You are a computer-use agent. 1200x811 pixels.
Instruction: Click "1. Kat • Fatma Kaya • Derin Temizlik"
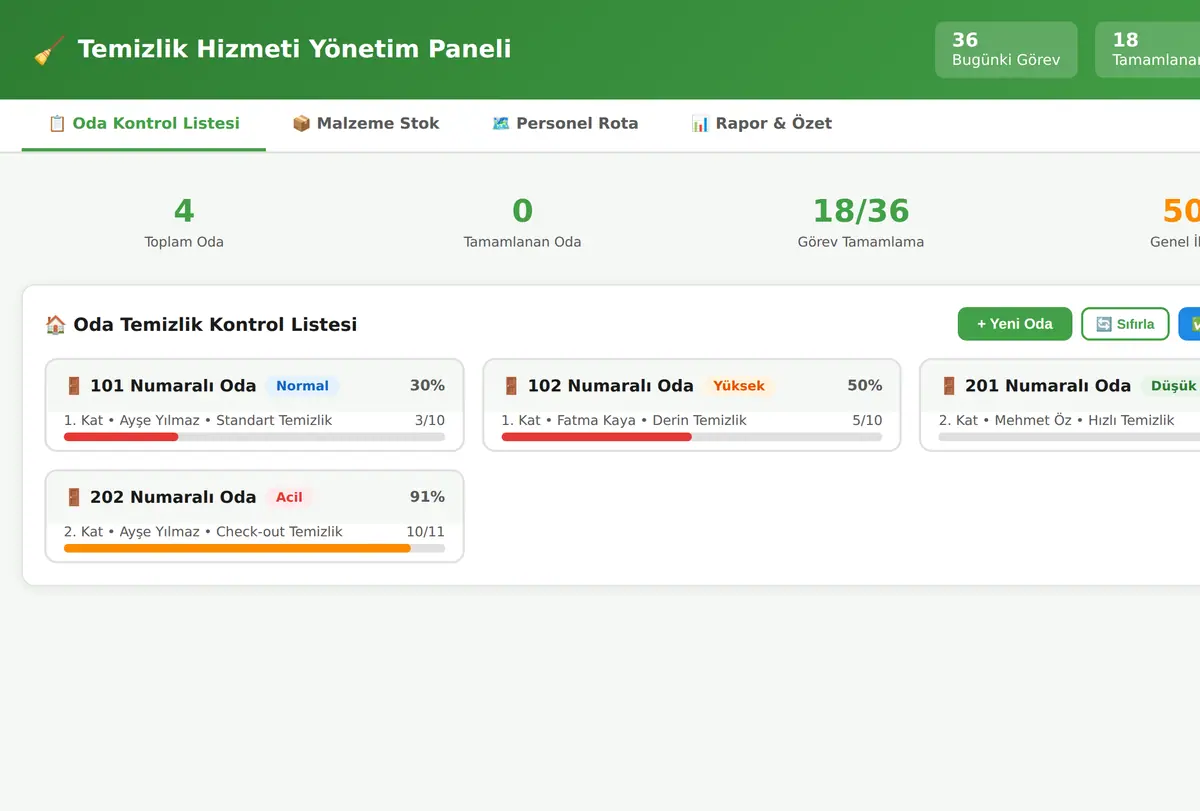(x=624, y=421)
